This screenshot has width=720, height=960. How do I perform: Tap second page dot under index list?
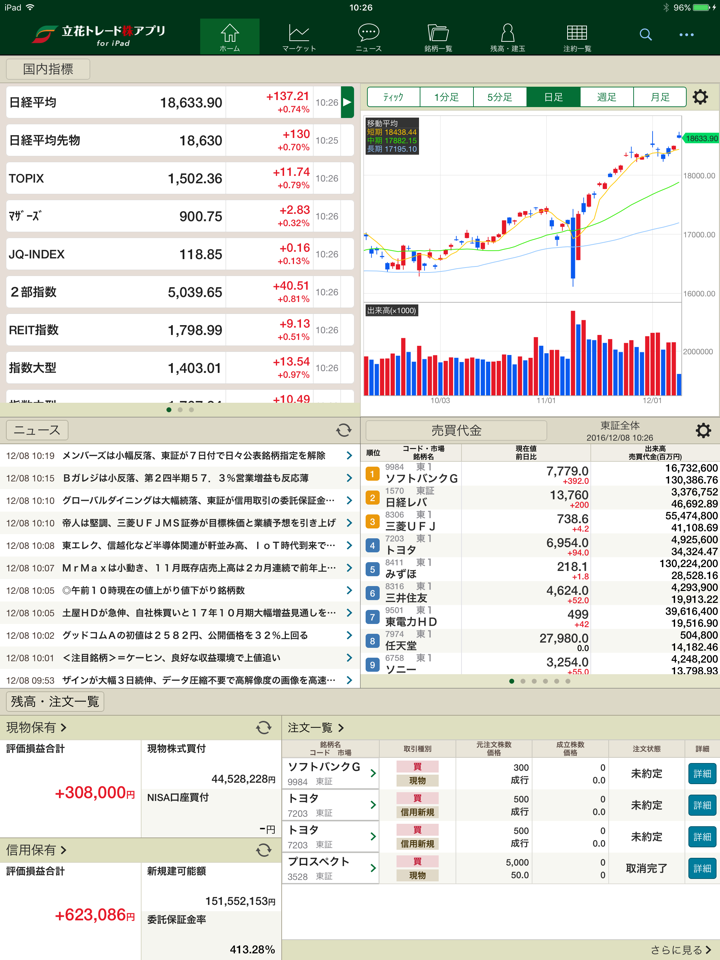coord(180,410)
